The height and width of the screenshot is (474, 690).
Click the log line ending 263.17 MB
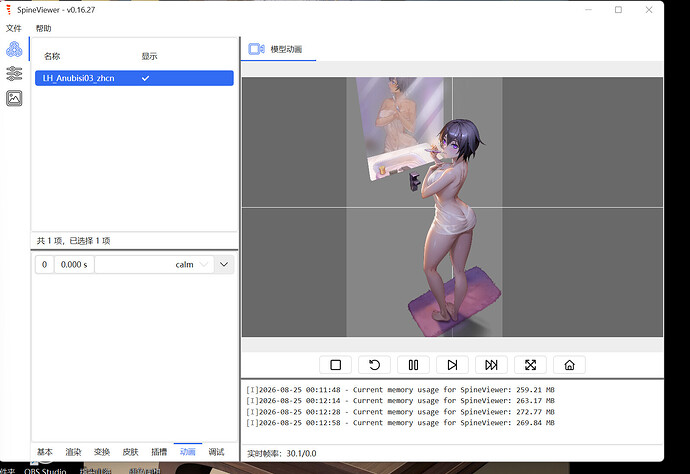(x=400, y=401)
